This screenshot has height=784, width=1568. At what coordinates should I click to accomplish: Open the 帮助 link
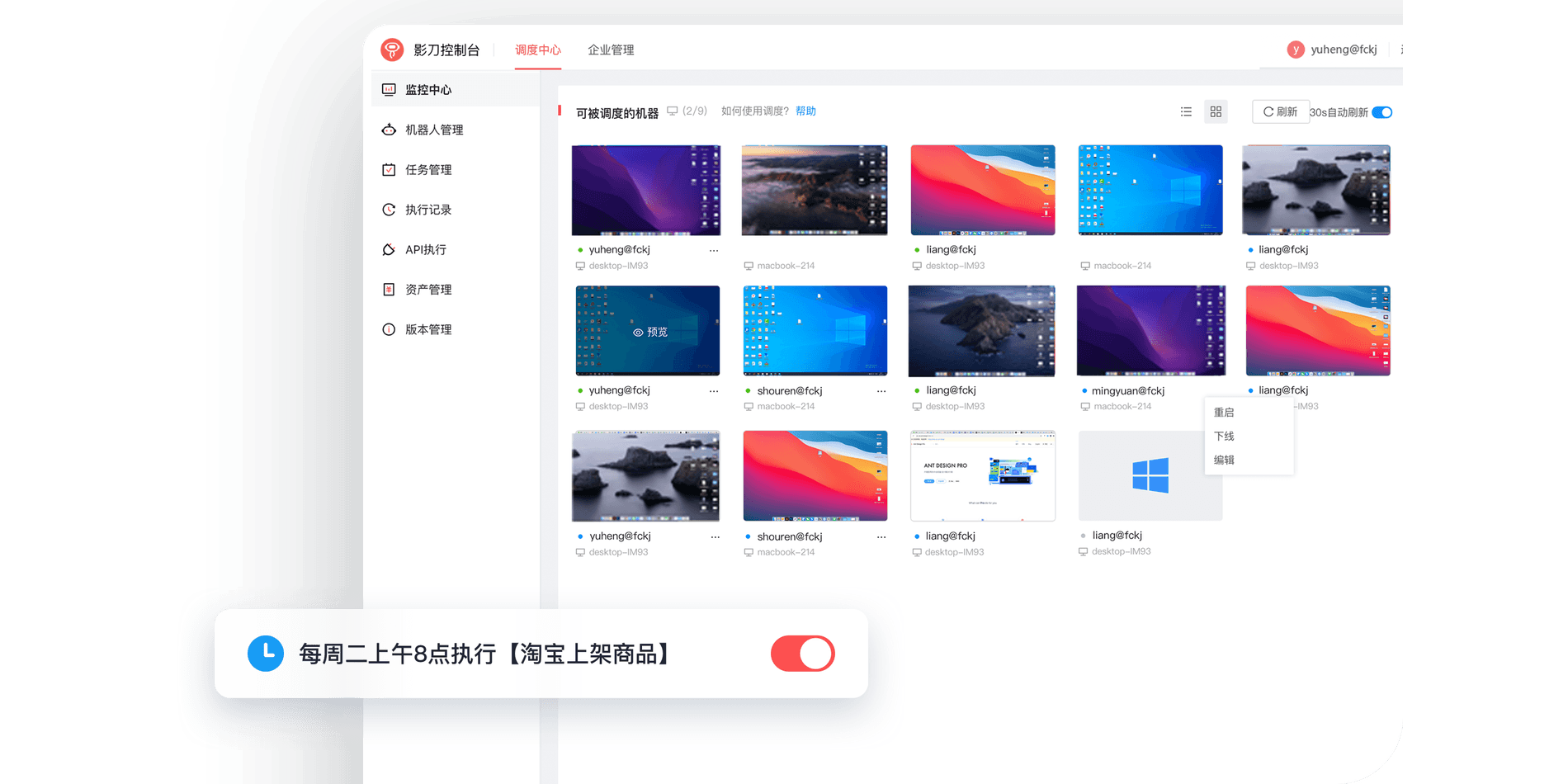click(x=805, y=111)
